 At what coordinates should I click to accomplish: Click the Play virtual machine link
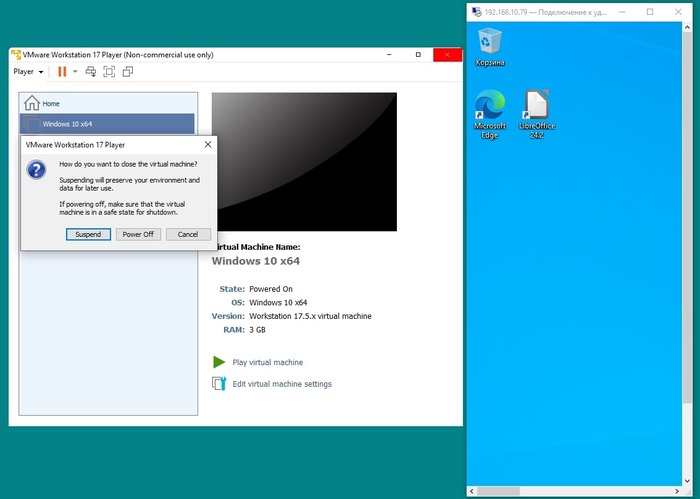[267, 362]
